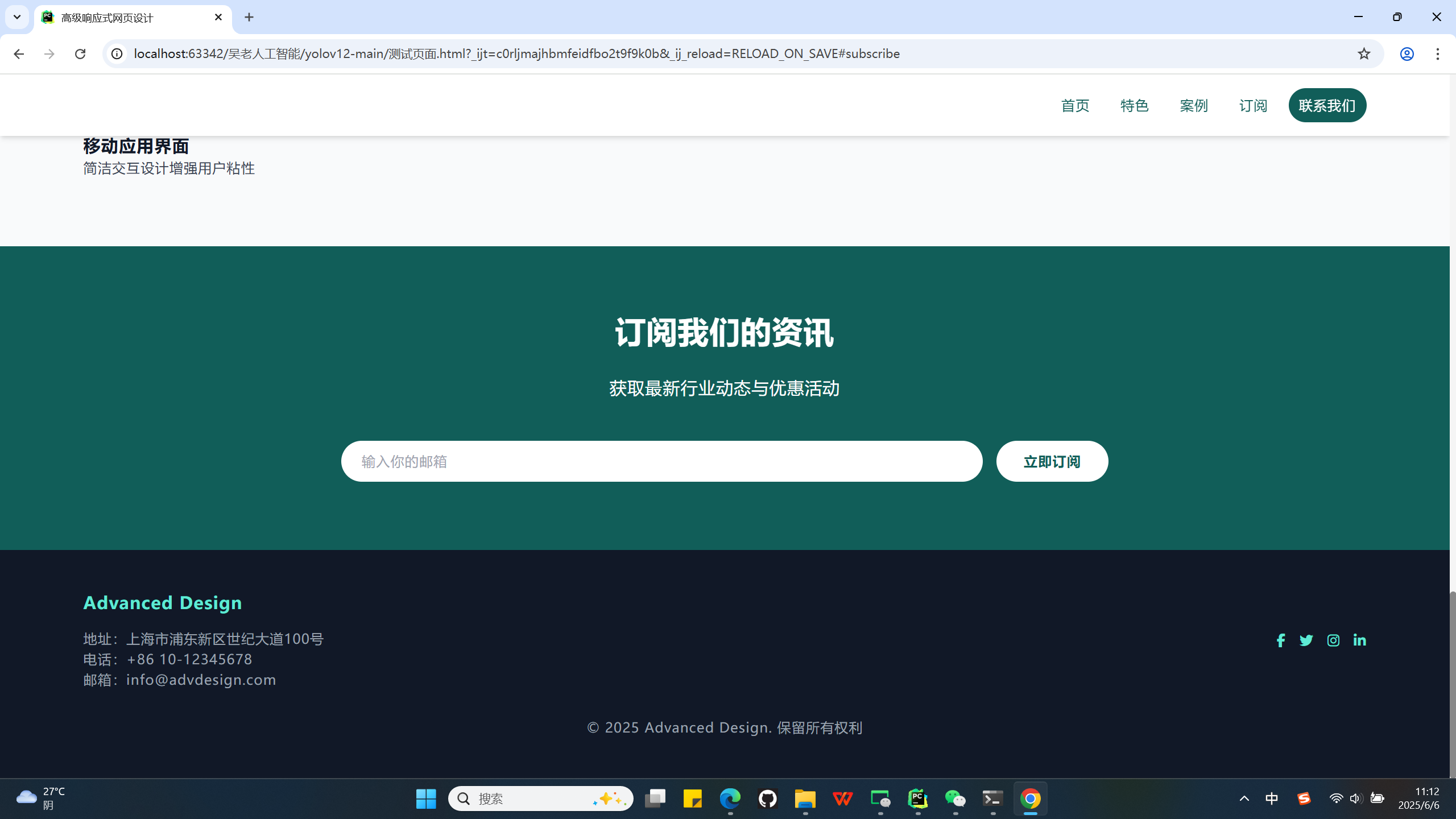
Task: View site information icon in address bar
Action: point(117,53)
